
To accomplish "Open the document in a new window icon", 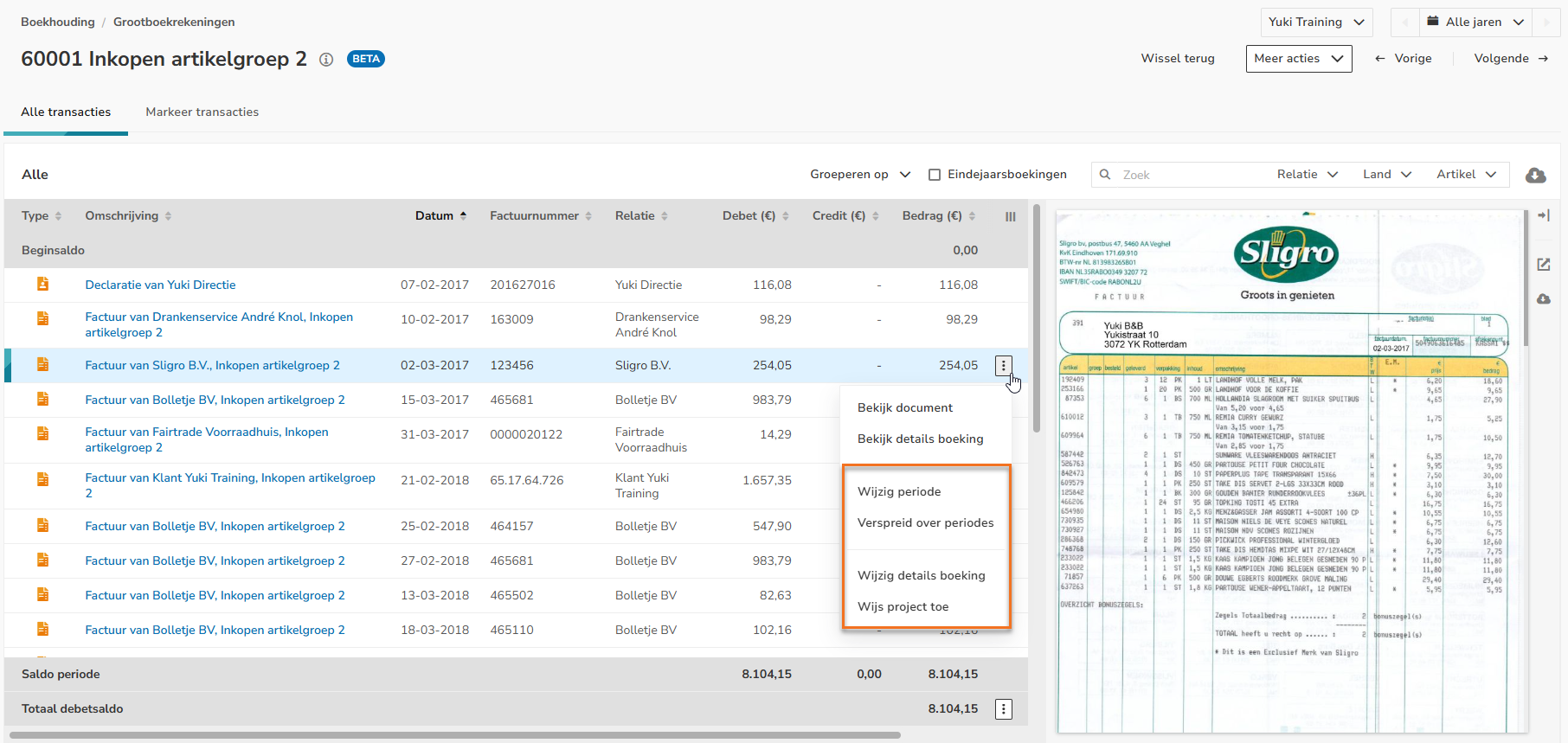I will pos(1543,265).
